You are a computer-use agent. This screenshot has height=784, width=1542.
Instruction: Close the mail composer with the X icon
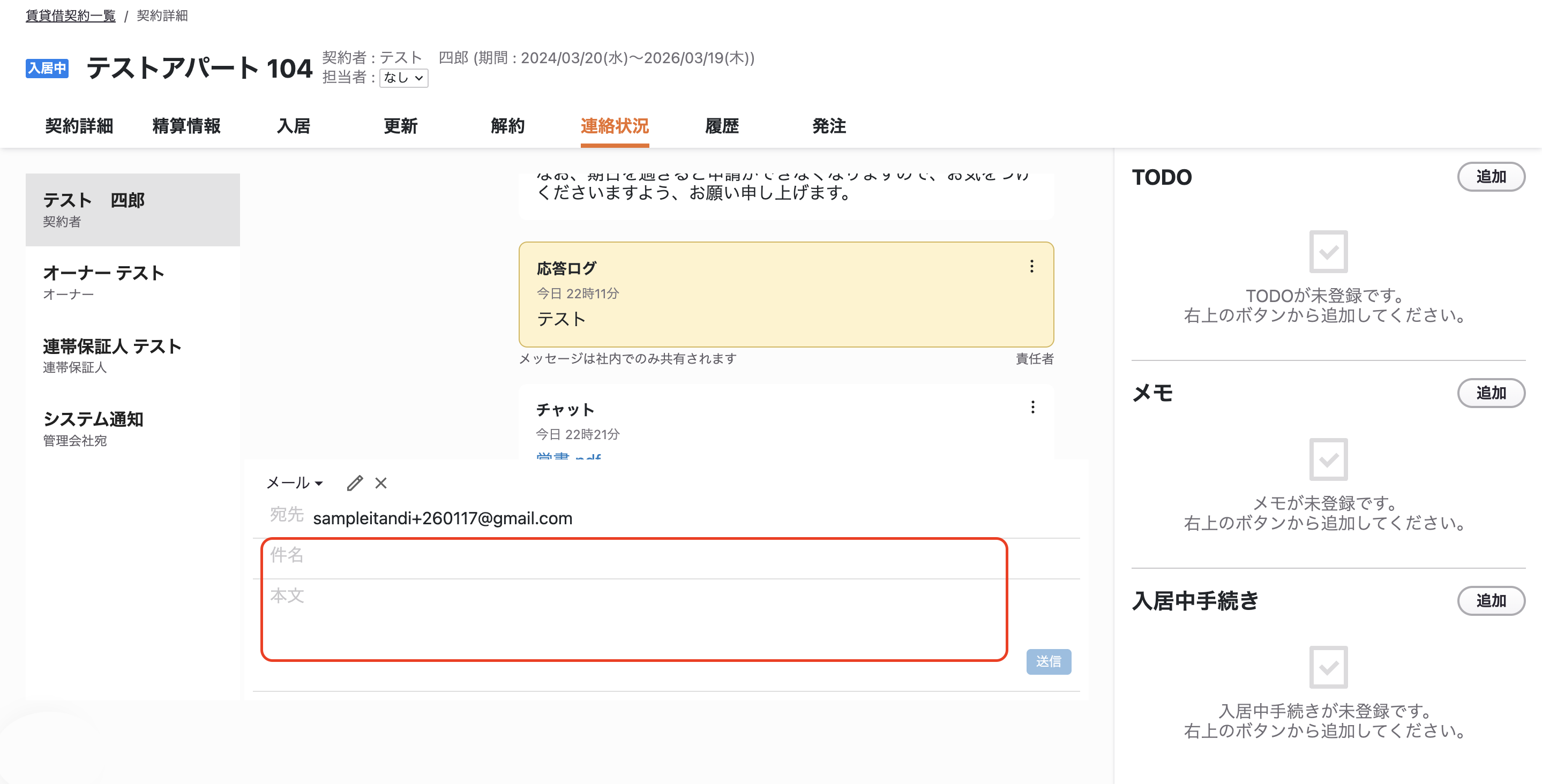coord(381,483)
